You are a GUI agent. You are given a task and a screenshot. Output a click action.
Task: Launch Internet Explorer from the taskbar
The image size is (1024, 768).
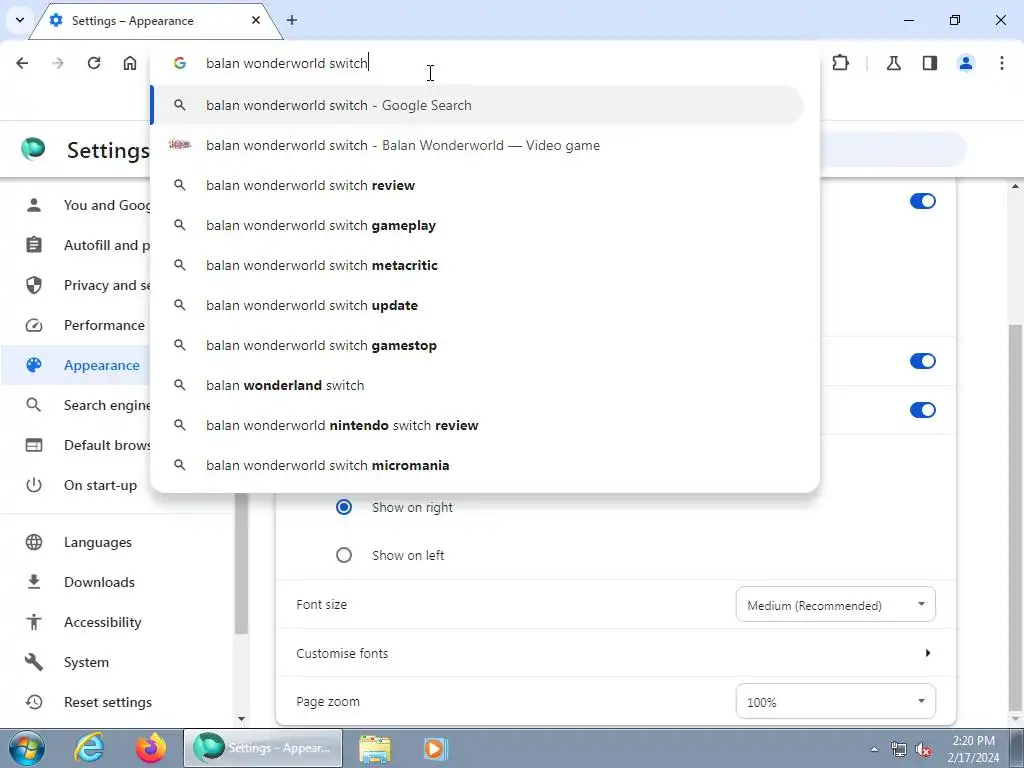pyautogui.click(x=89, y=748)
